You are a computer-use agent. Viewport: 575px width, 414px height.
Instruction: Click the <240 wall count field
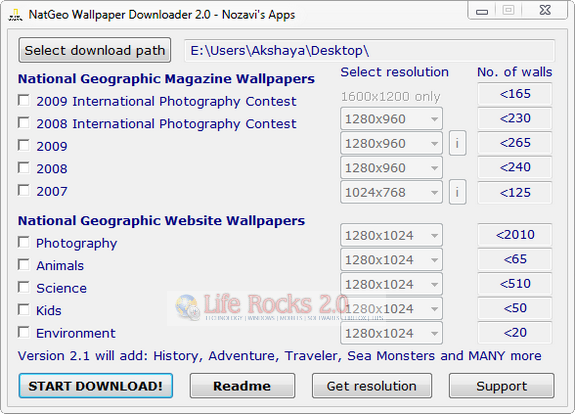pos(515,167)
